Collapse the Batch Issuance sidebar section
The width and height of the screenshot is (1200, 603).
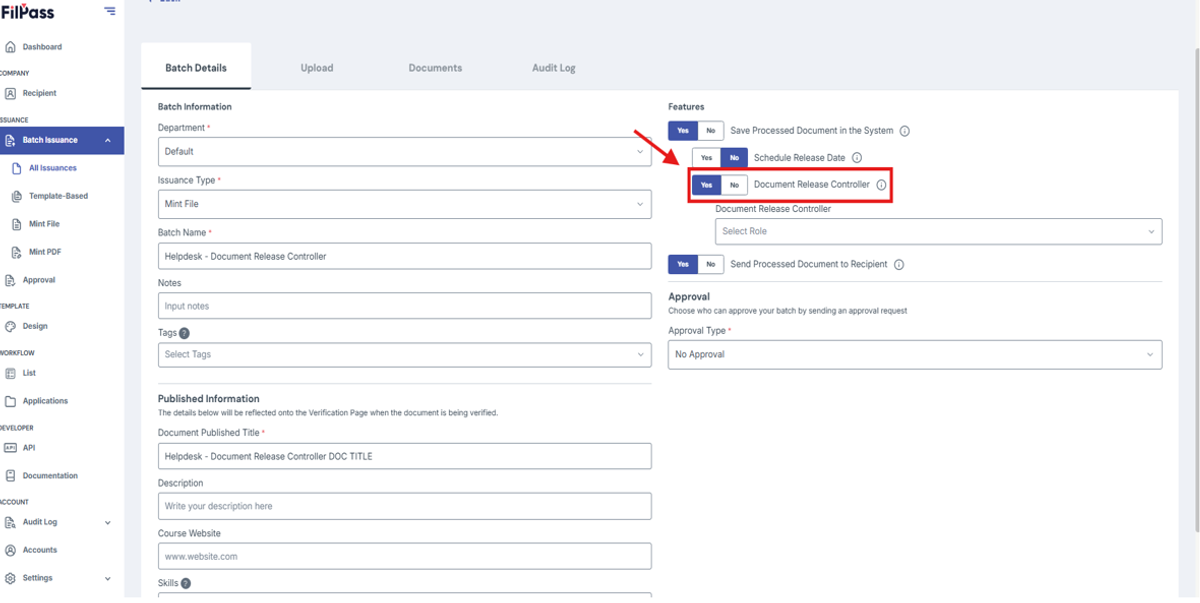(108, 140)
